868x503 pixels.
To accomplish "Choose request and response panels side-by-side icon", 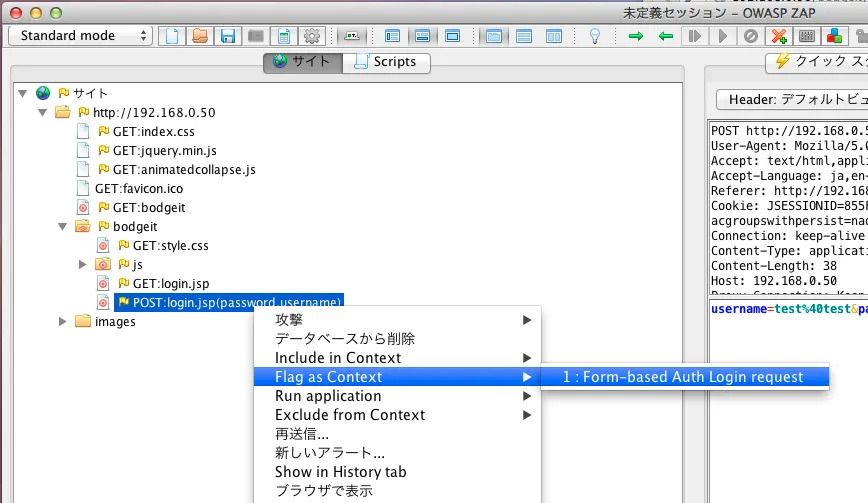I will coord(554,36).
